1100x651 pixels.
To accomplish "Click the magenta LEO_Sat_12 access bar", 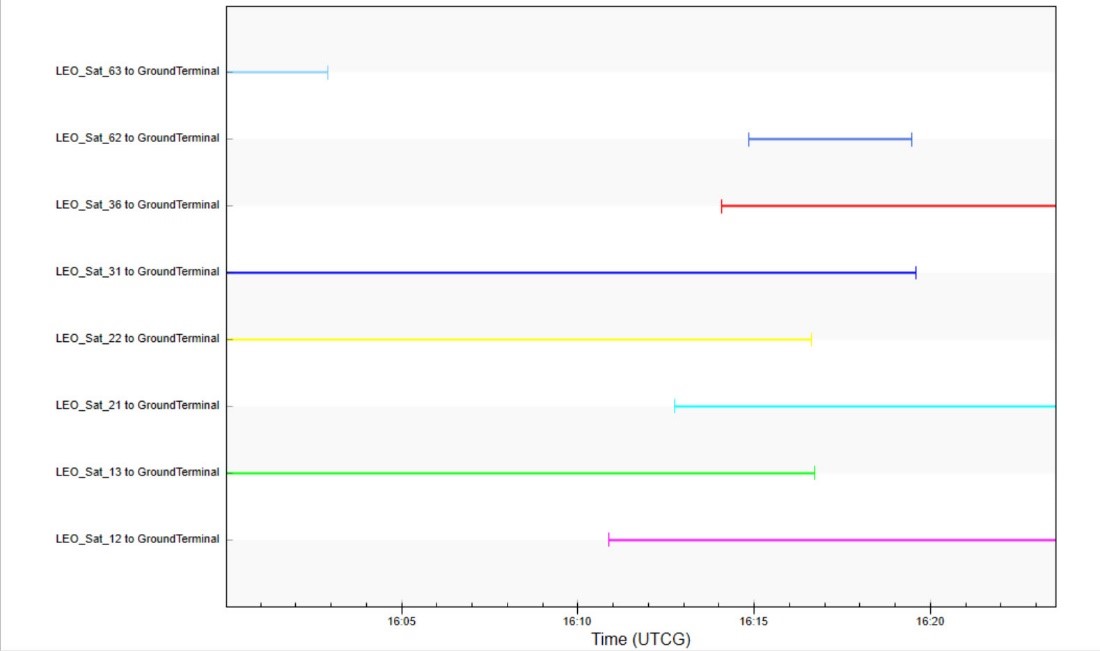I will tap(832, 540).
